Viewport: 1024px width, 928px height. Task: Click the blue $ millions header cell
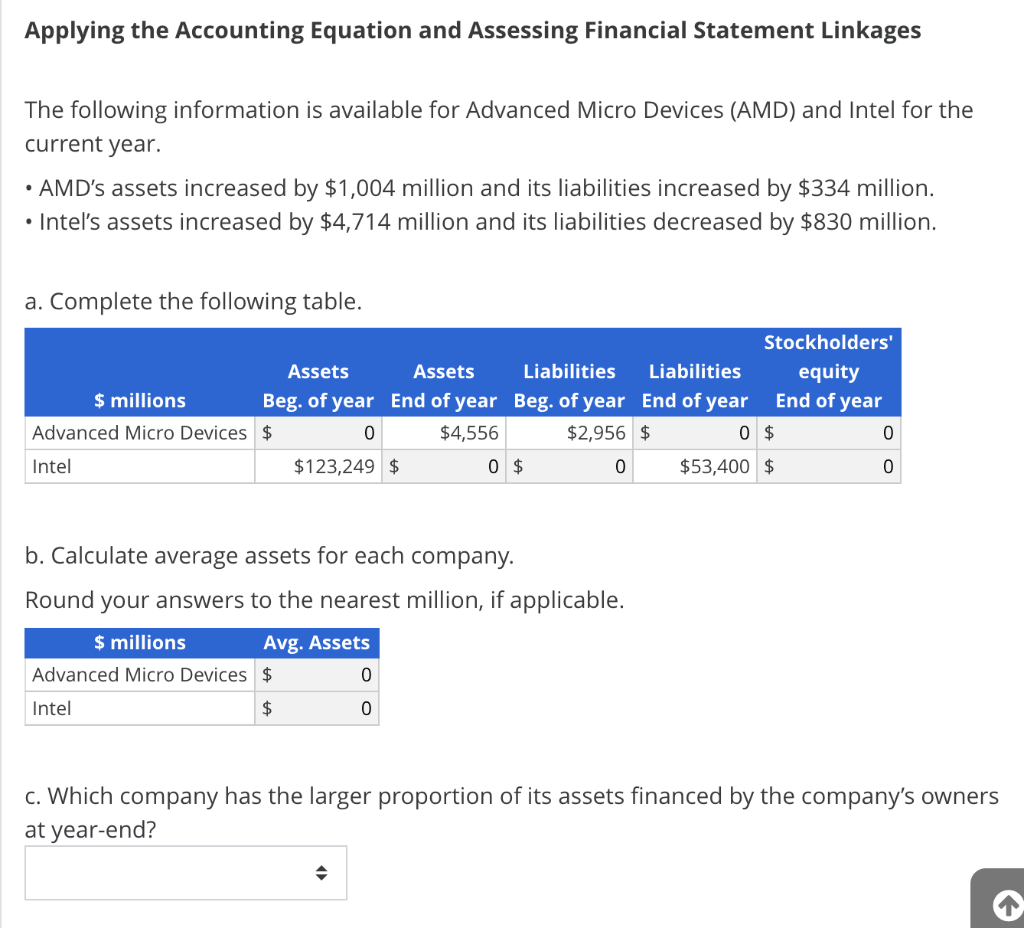139,400
